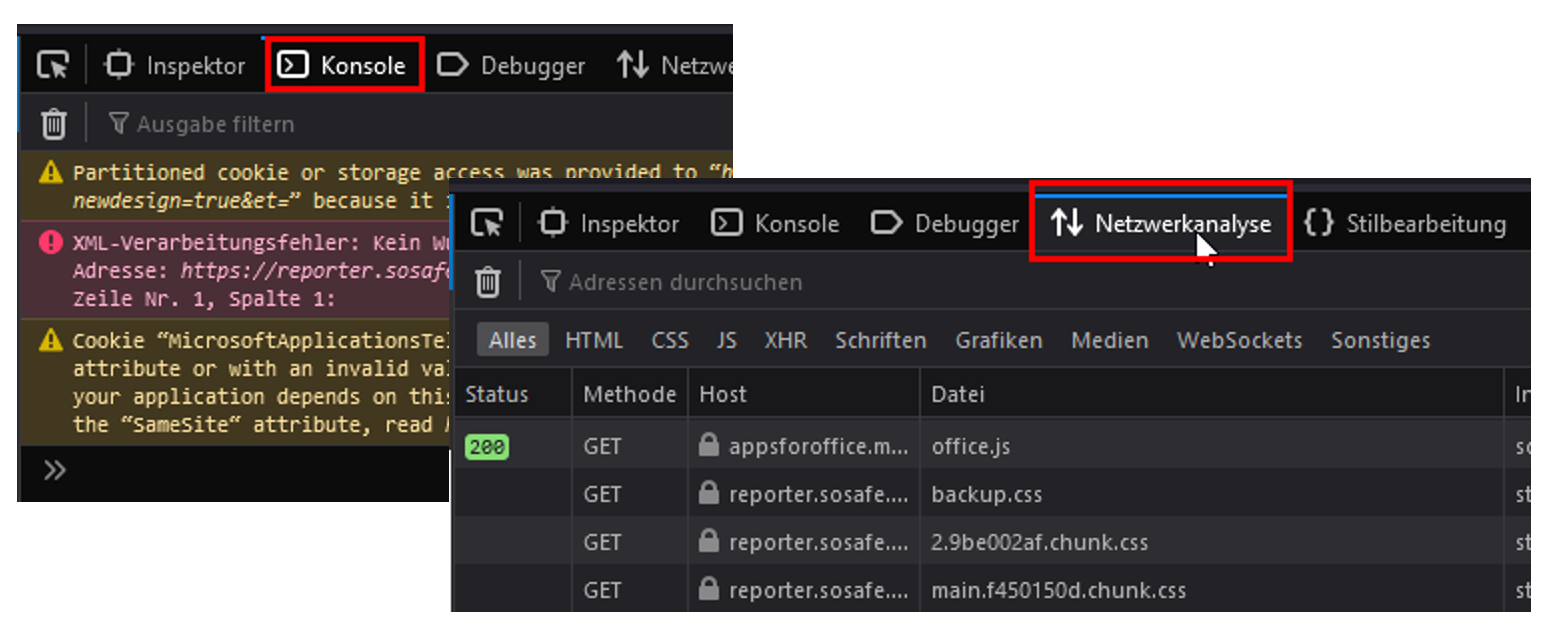1547x635 pixels.
Task: Click the Adressen durchsuchen search field
Action: 685,282
